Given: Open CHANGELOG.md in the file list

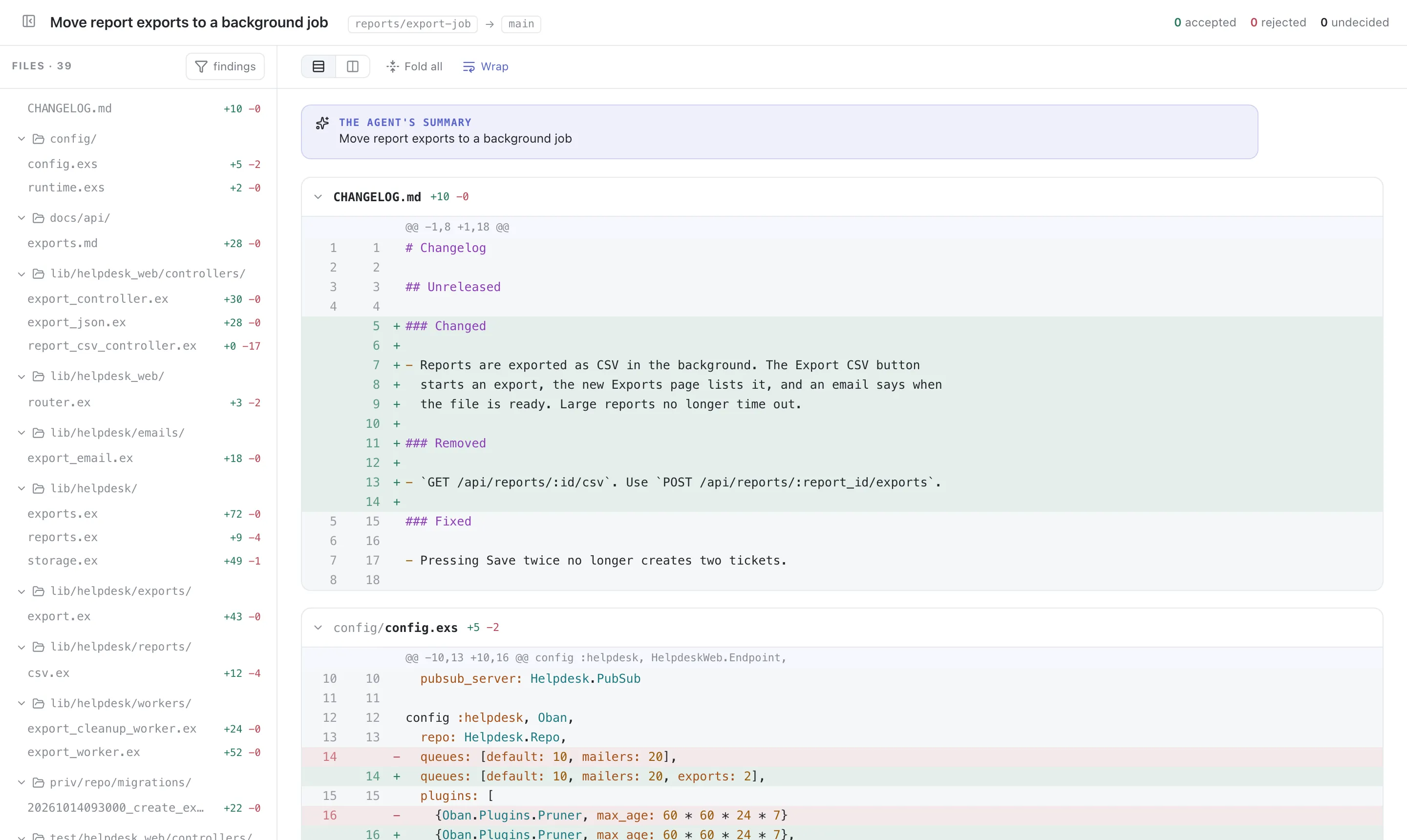Looking at the screenshot, I should pyautogui.click(x=138, y=109).
